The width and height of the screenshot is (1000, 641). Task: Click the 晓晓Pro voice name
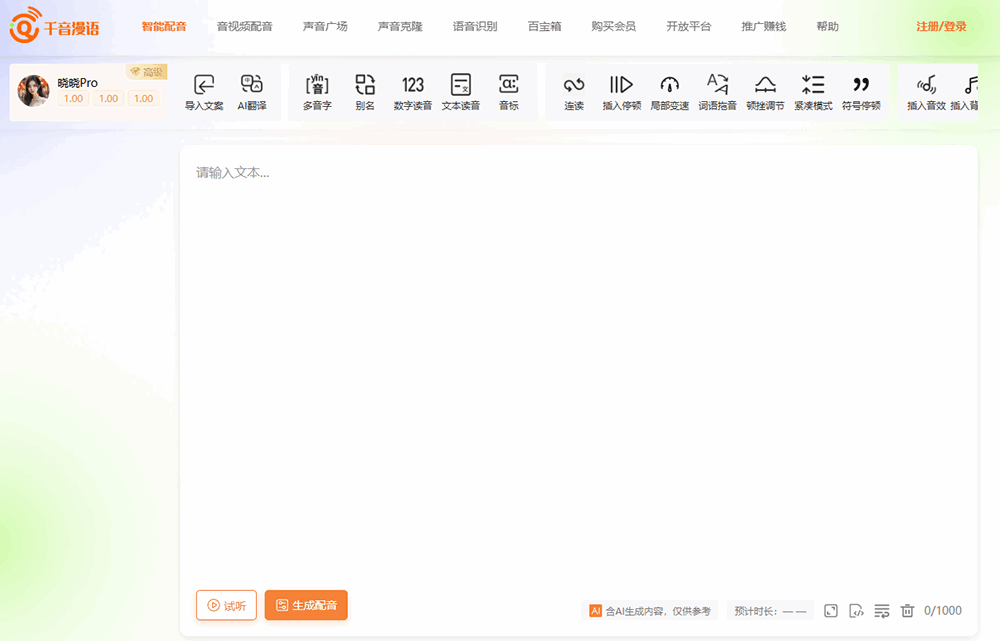(78, 82)
